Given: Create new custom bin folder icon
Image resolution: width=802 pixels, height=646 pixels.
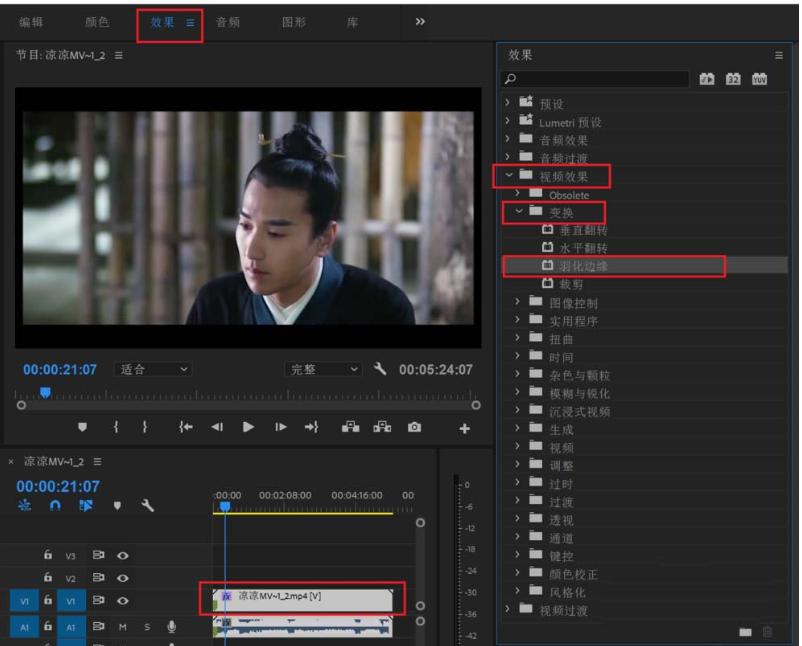Looking at the screenshot, I should (744, 631).
